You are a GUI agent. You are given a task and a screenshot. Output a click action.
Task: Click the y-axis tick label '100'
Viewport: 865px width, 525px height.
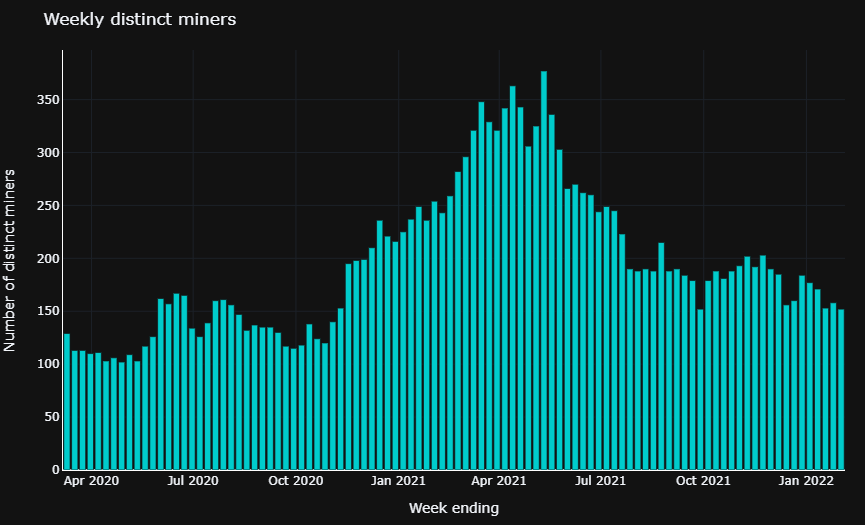[x=48, y=364]
